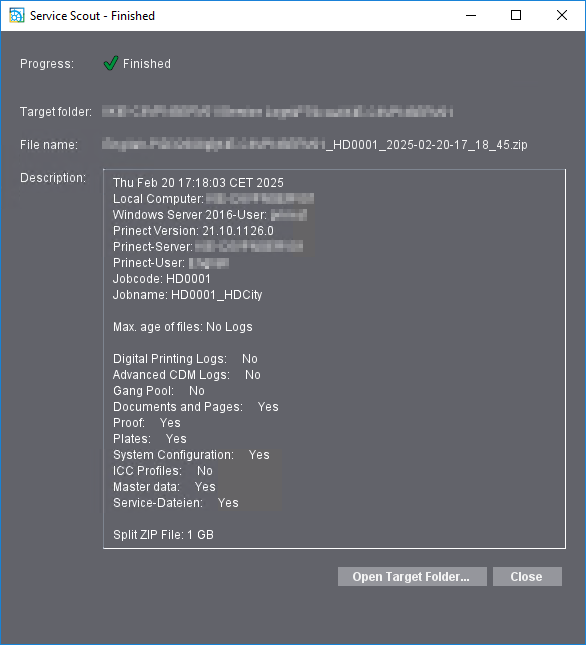
Task: Click the System Configuration Yes entry
Action: 191,455
